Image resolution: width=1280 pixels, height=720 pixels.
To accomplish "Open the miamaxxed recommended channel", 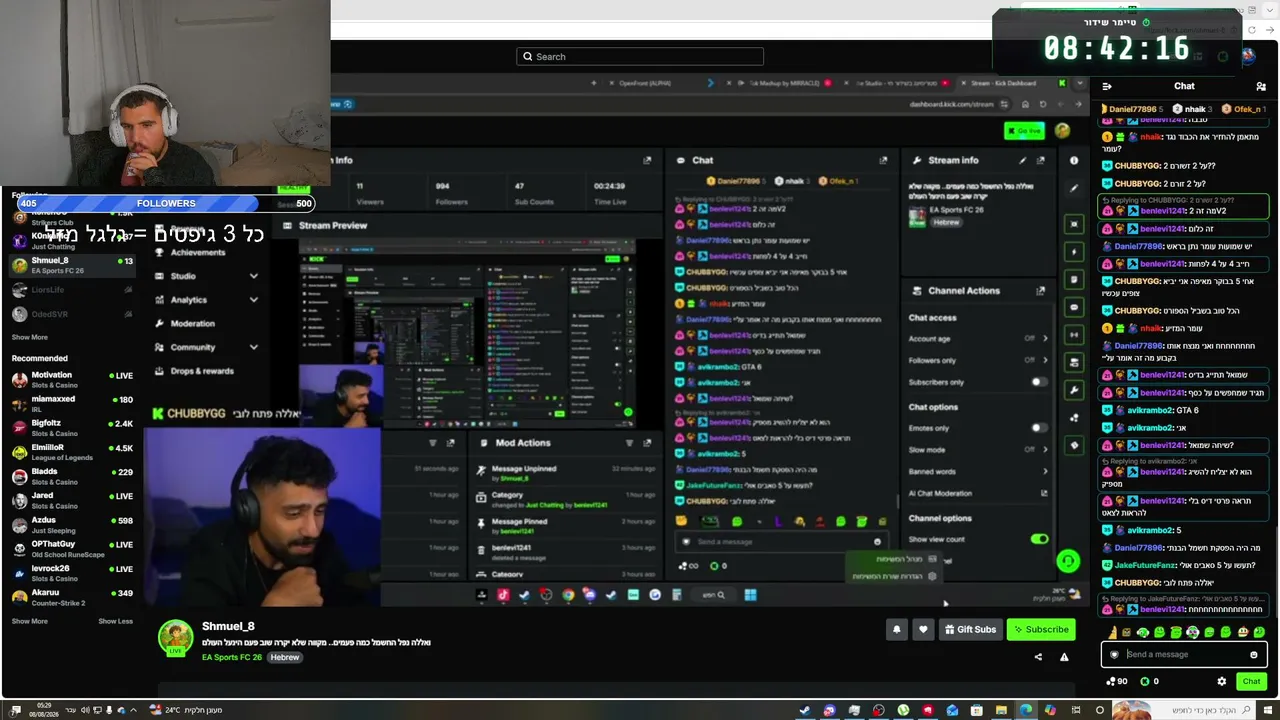I will 72,404.
